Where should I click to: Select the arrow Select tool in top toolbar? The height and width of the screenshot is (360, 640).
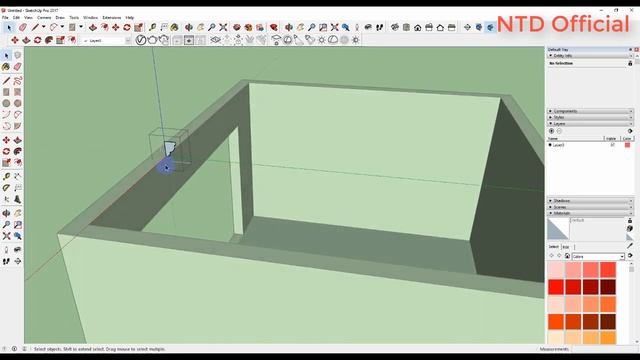(9, 28)
